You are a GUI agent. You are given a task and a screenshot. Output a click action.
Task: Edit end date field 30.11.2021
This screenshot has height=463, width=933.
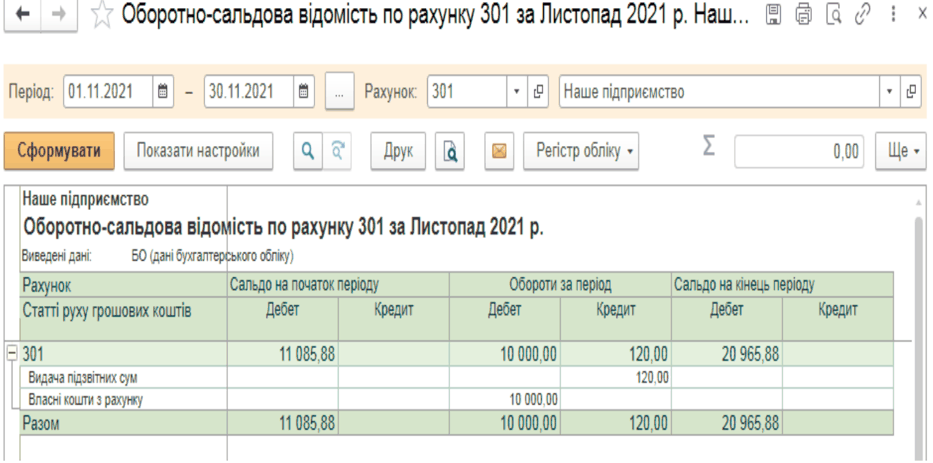tap(249, 92)
